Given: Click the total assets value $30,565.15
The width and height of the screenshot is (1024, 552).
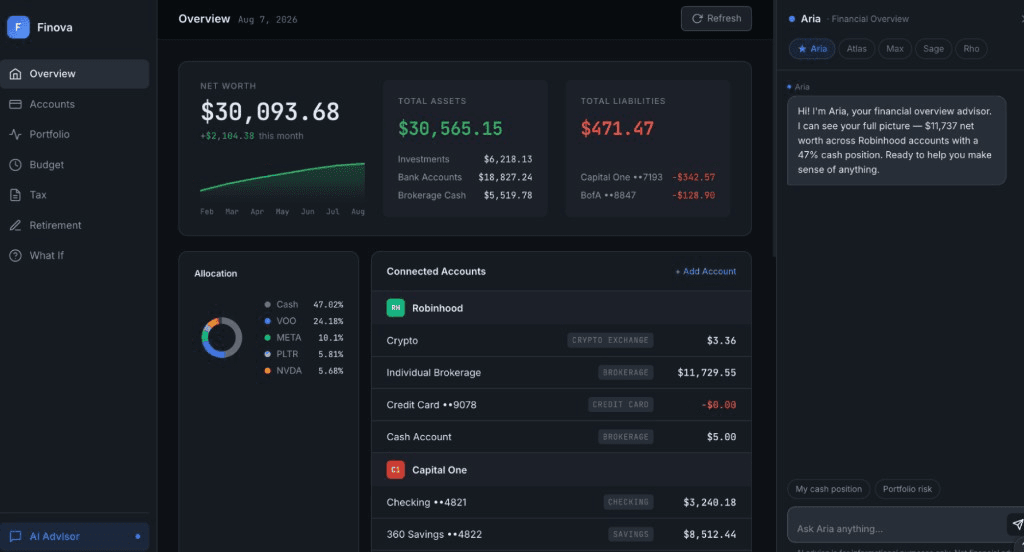Looking at the screenshot, I should 450,129.
